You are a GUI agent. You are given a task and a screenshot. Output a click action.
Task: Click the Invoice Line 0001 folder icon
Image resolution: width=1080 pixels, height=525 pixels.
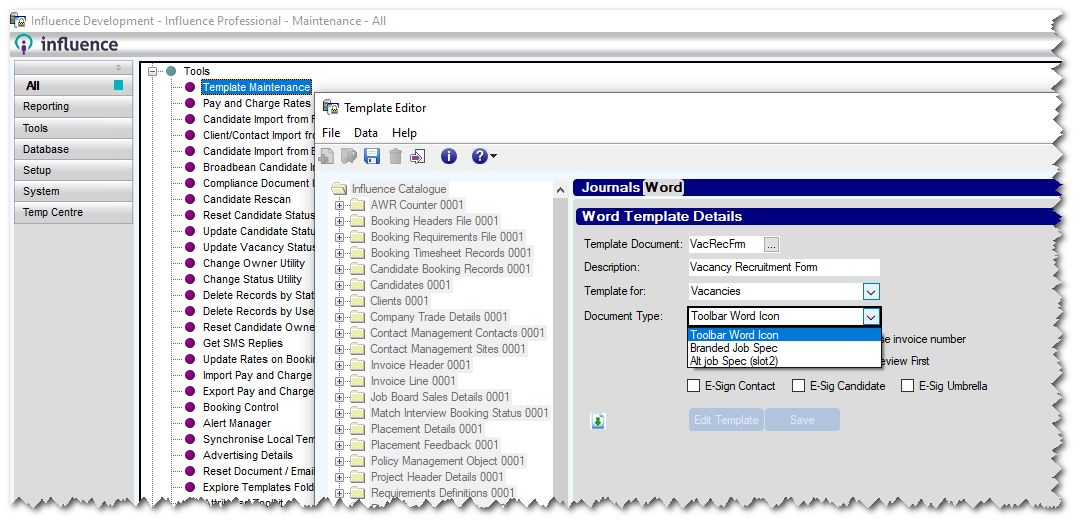pyautogui.click(x=357, y=380)
